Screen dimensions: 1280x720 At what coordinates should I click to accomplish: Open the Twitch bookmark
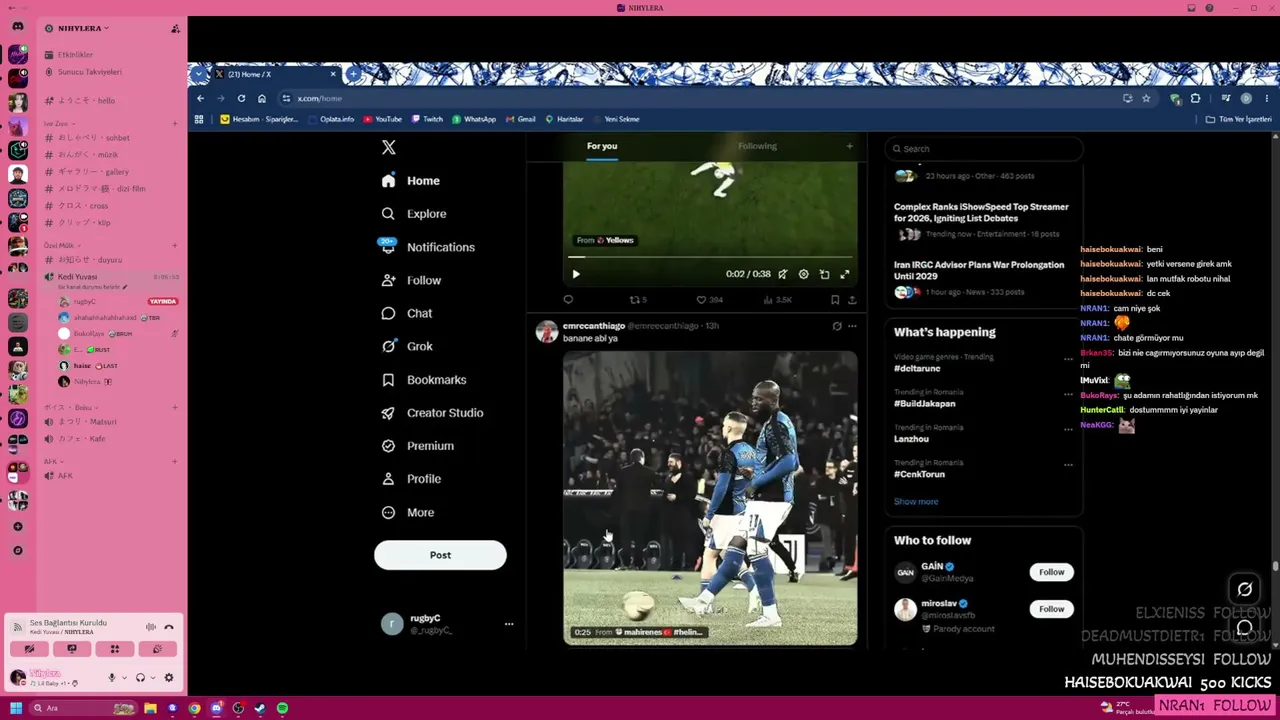pos(427,119)
